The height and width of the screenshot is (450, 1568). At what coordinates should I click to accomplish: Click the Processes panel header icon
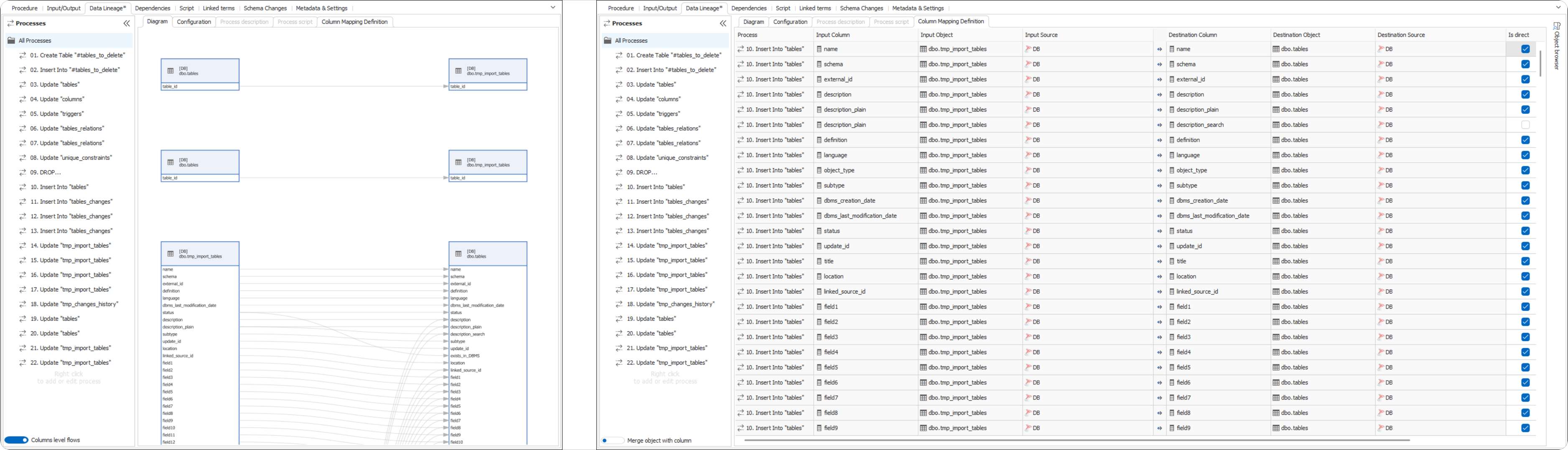(10, 23)
